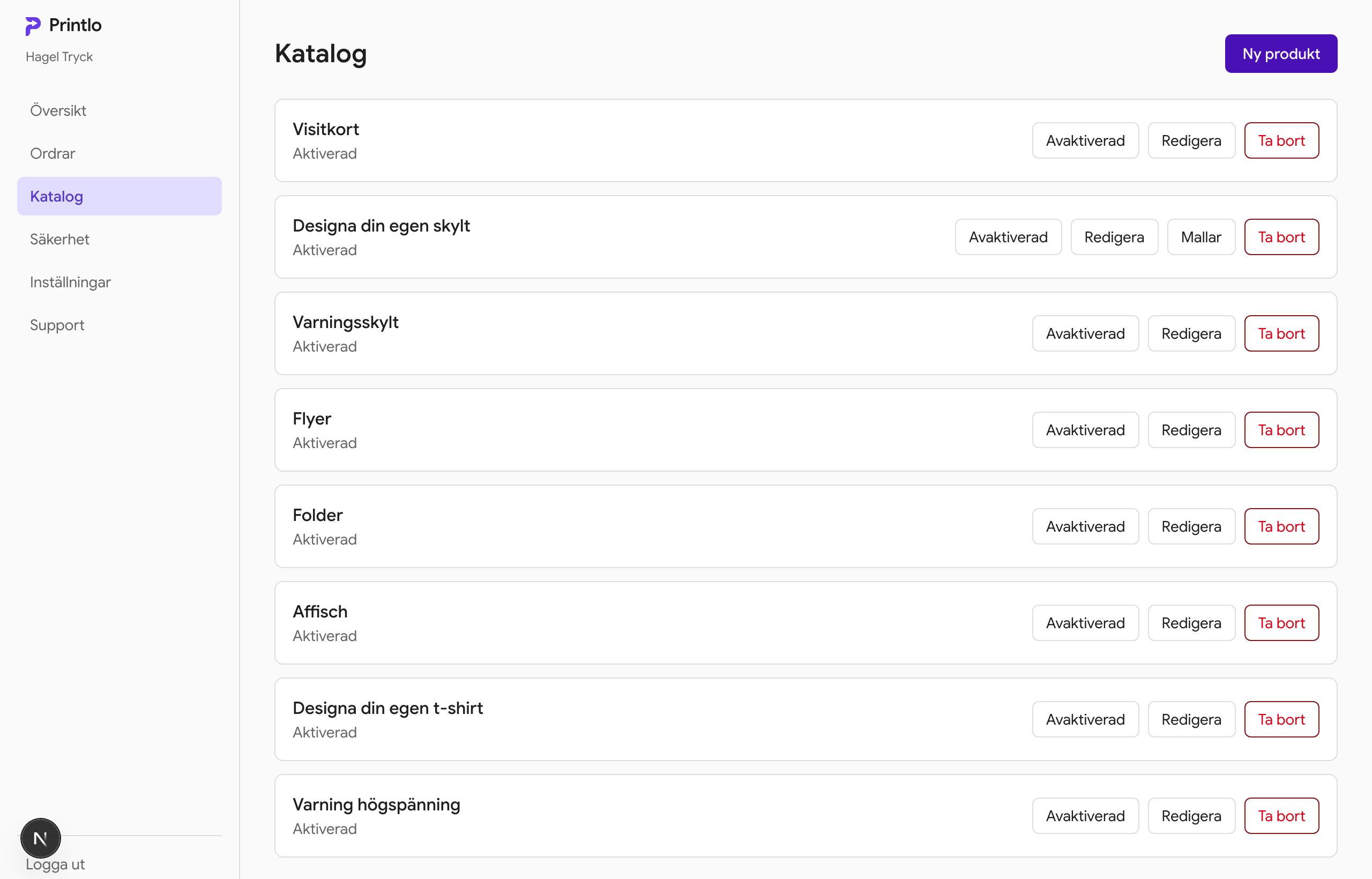Toggle Avaktiverad for Flyer
Viewport: 1372px width, 879px height.
[1085, 430]
